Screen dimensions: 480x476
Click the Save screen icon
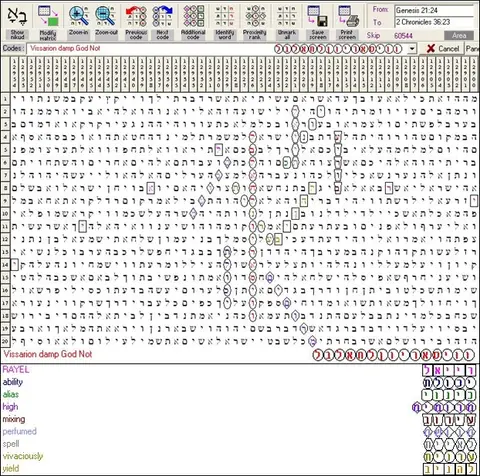tap(317, 16)
